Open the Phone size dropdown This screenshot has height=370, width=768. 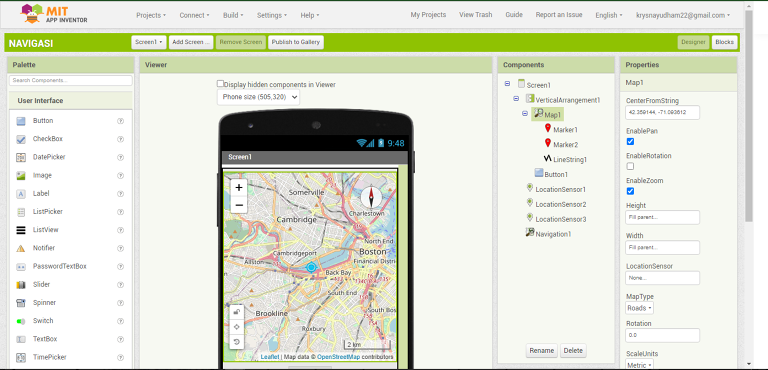259,97
